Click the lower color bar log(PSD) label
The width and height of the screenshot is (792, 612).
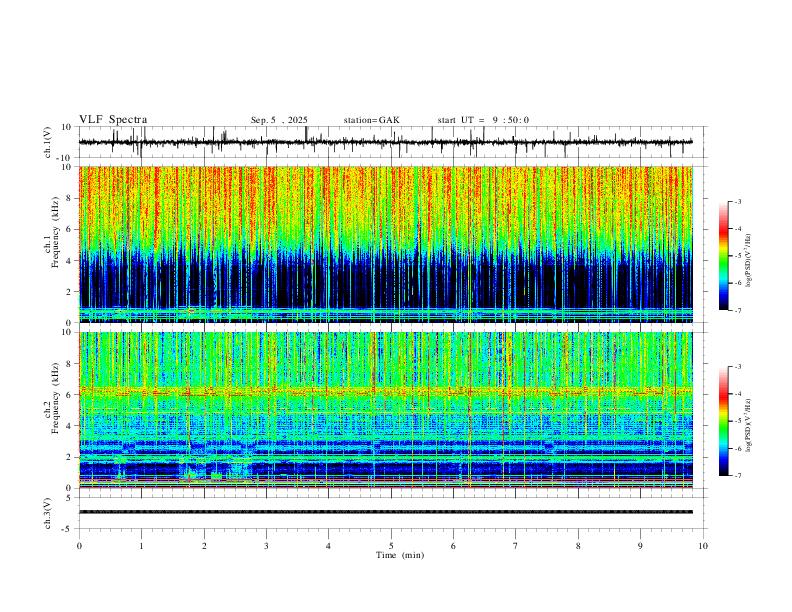[749, 425]
